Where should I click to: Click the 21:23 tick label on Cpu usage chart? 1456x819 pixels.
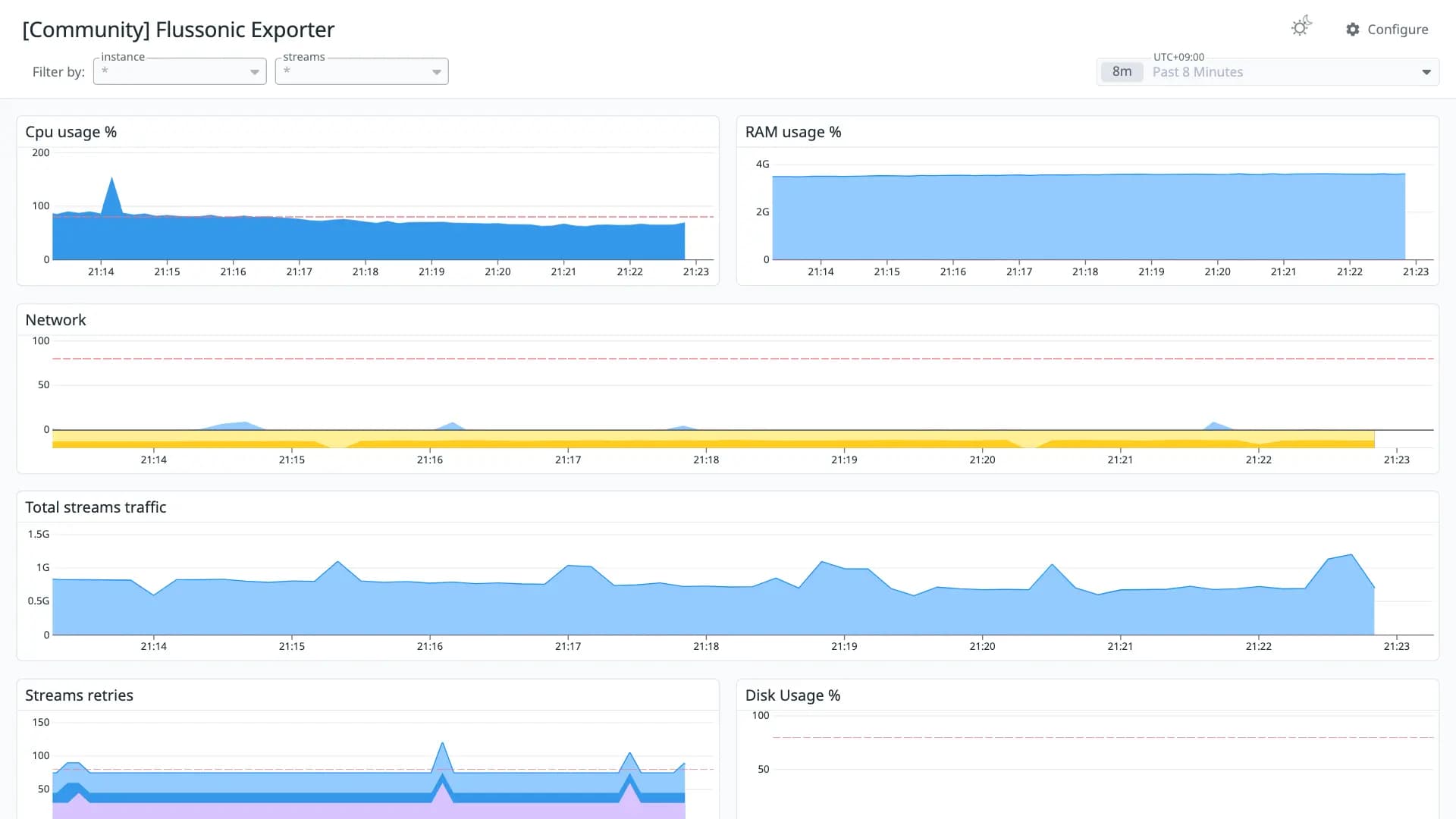(x=696, y=271)
